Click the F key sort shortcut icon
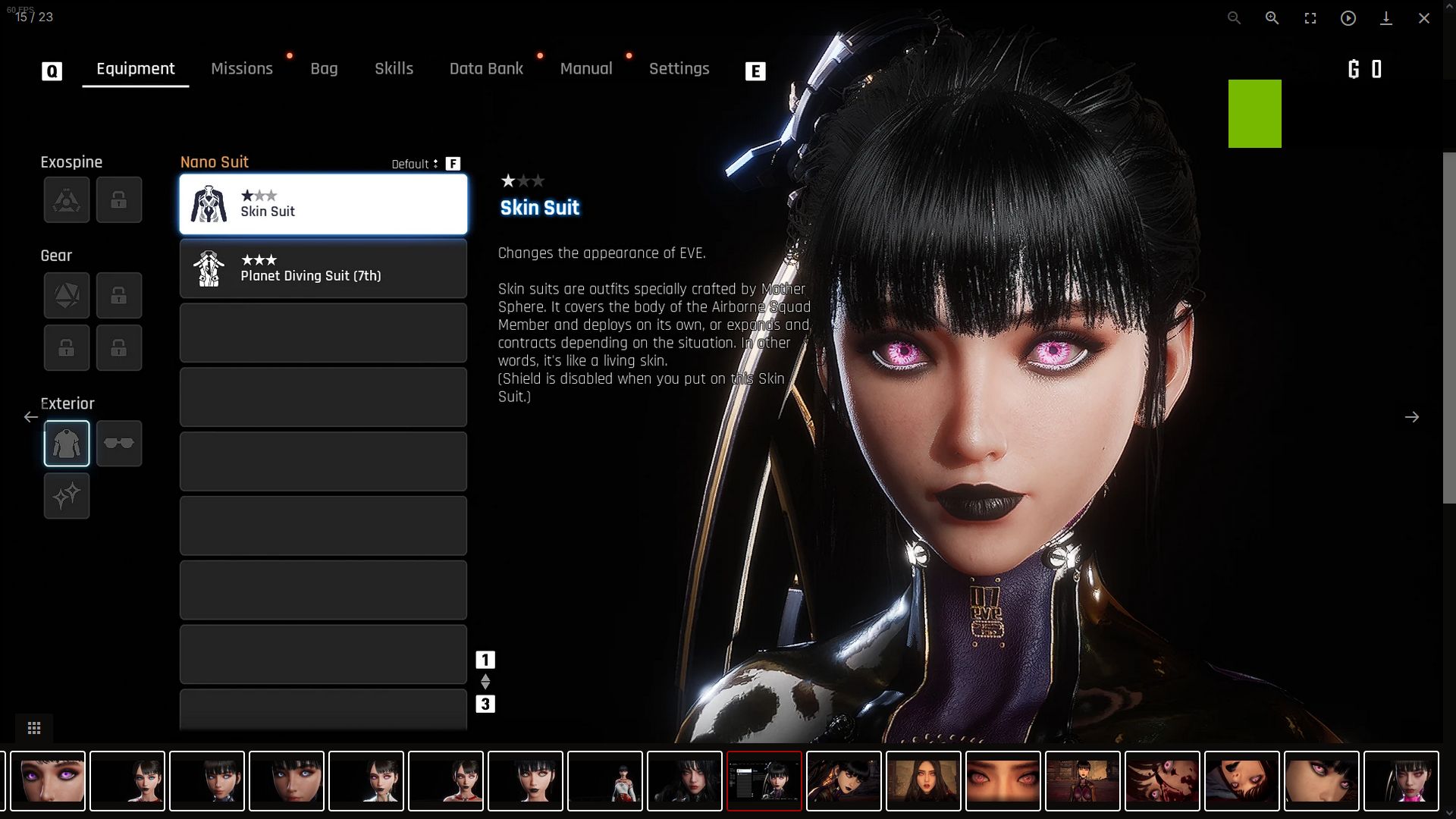The image size is (1456, 819). [453, 164]
